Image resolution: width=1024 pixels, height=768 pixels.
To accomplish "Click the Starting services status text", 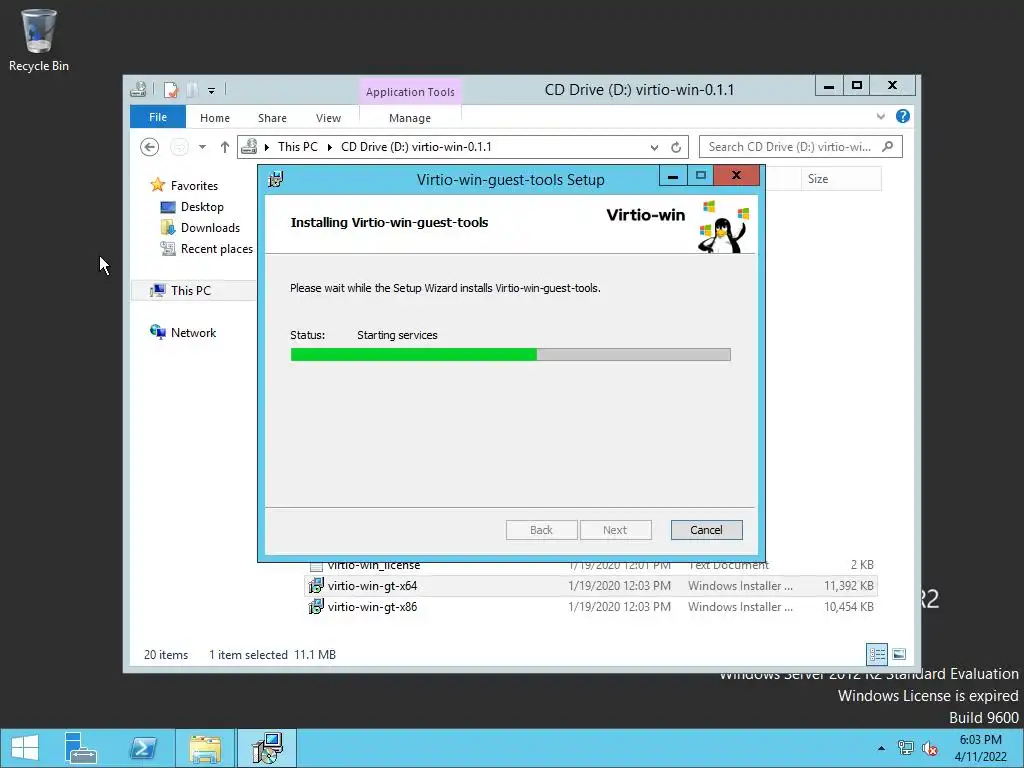I will click(397, 335).
